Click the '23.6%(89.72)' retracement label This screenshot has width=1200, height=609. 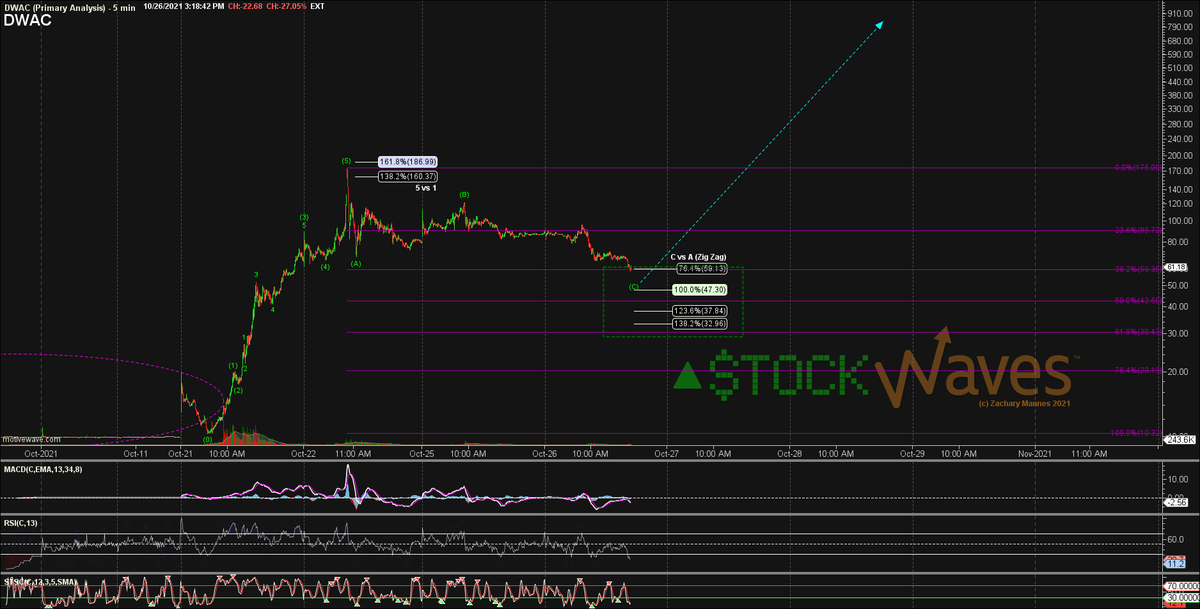coord(1136,230)
